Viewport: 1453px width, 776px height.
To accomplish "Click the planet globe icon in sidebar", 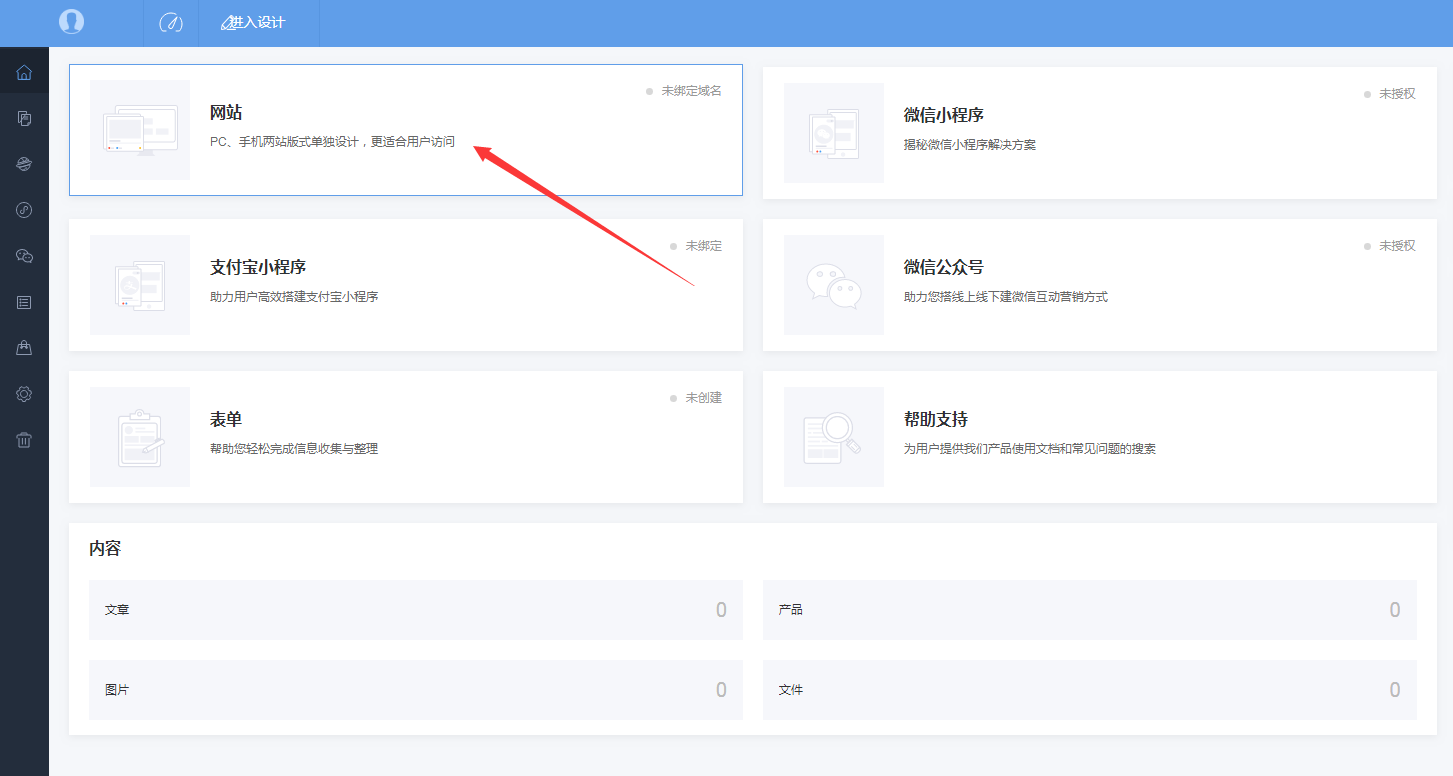I will coord(24,164).
